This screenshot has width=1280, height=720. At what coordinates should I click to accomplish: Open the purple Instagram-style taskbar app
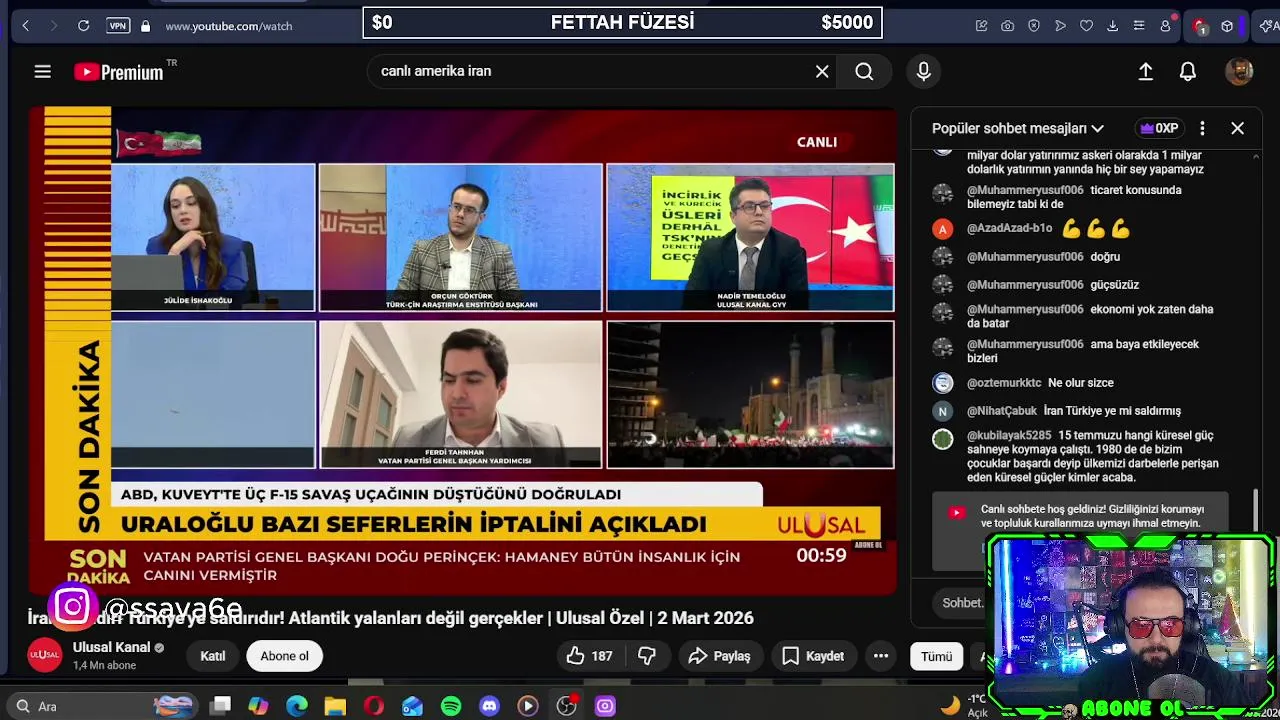[605, 706]
